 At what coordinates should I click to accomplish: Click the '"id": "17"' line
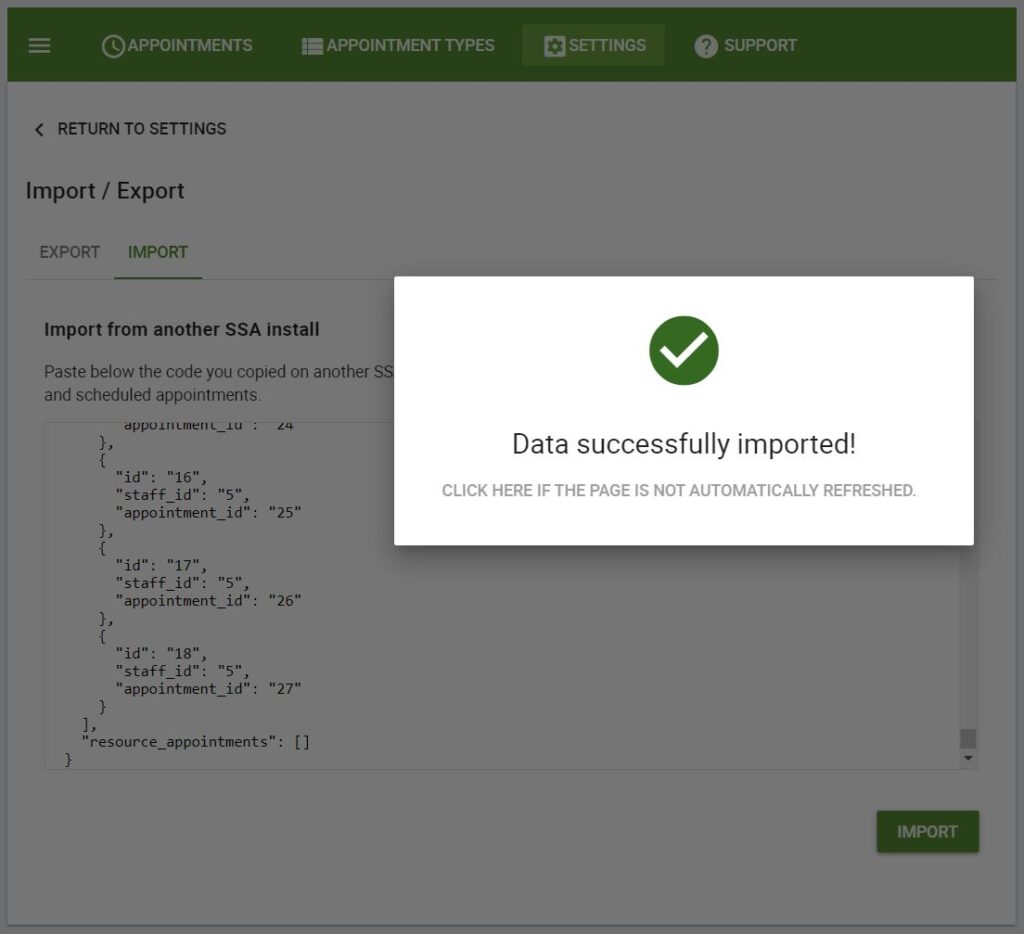161,566
